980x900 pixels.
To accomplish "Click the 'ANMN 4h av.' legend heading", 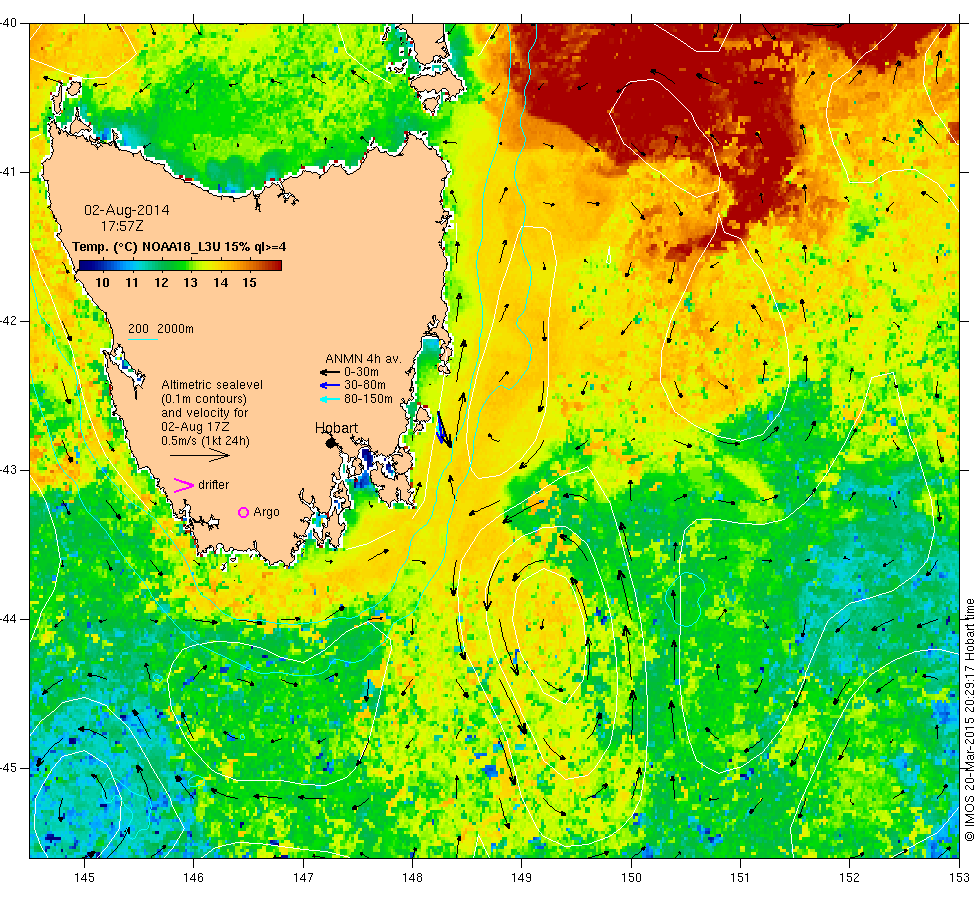I will (363, 359).
